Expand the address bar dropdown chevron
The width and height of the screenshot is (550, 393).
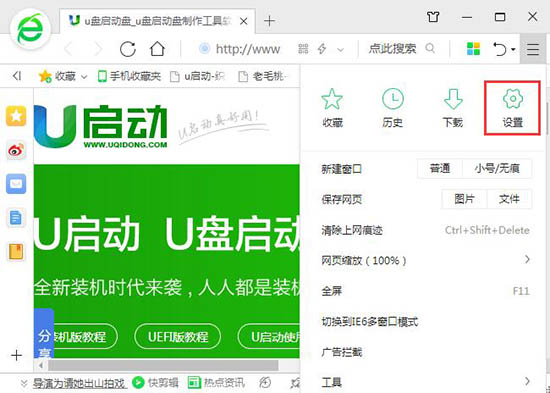(x=340, y=49)
